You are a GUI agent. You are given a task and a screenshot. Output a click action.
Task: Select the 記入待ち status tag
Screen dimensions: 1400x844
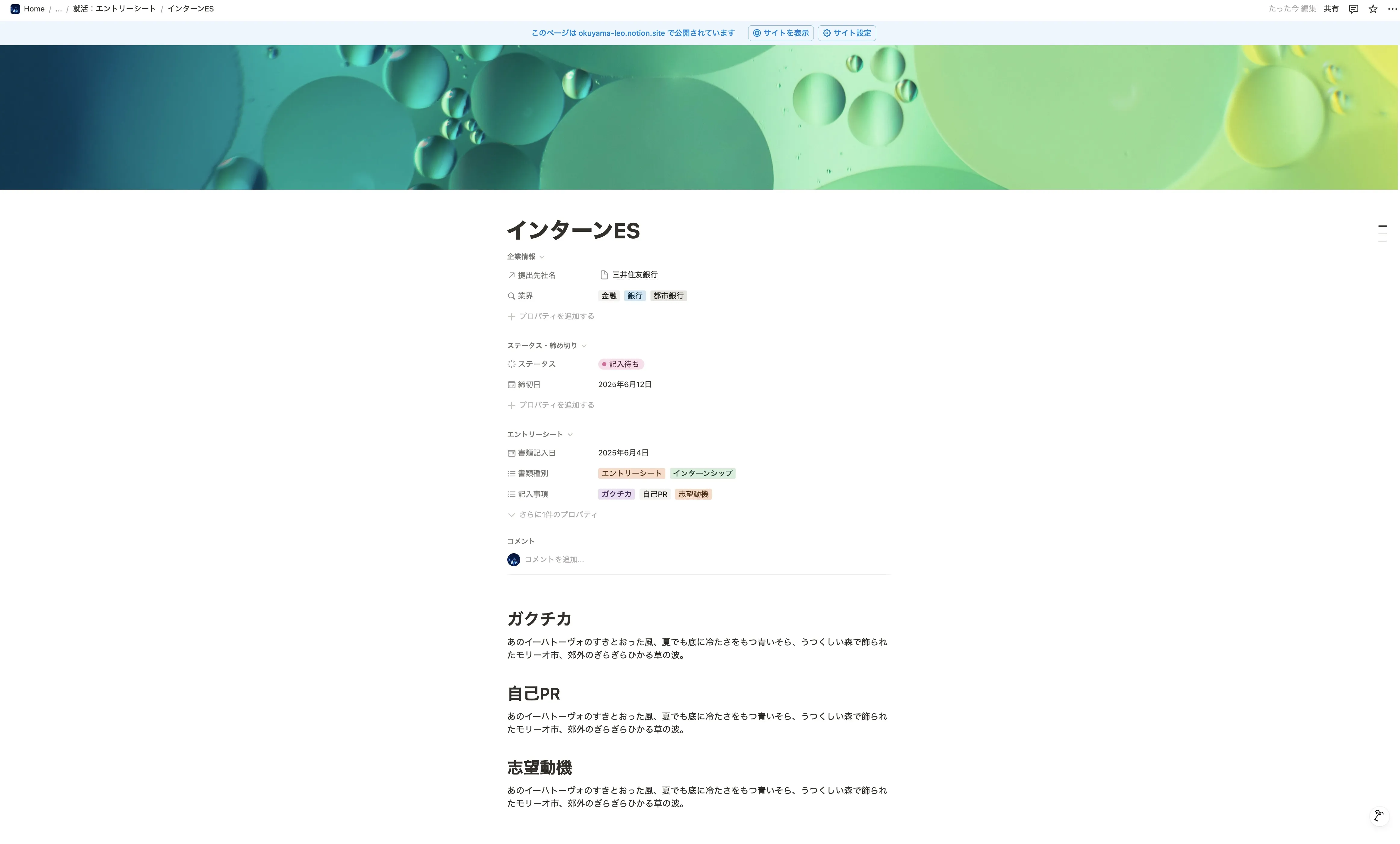pyautogui.click(x=621, y=364)
